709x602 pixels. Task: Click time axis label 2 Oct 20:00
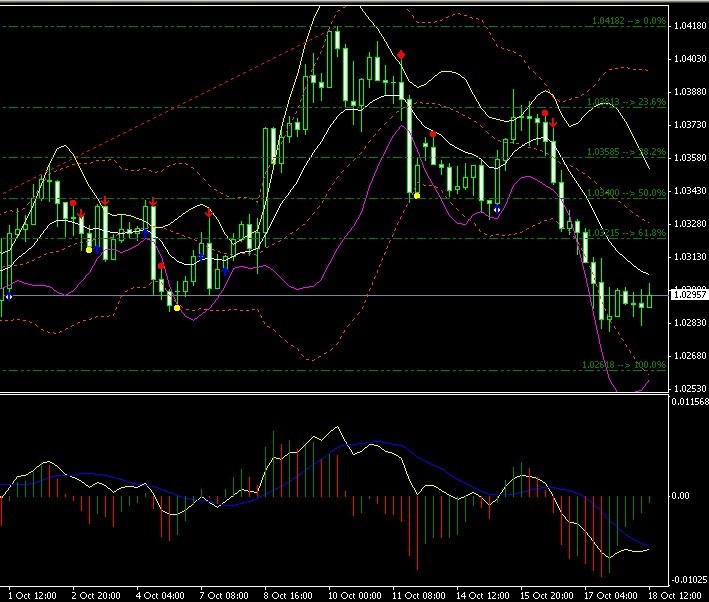click(96, 596)
